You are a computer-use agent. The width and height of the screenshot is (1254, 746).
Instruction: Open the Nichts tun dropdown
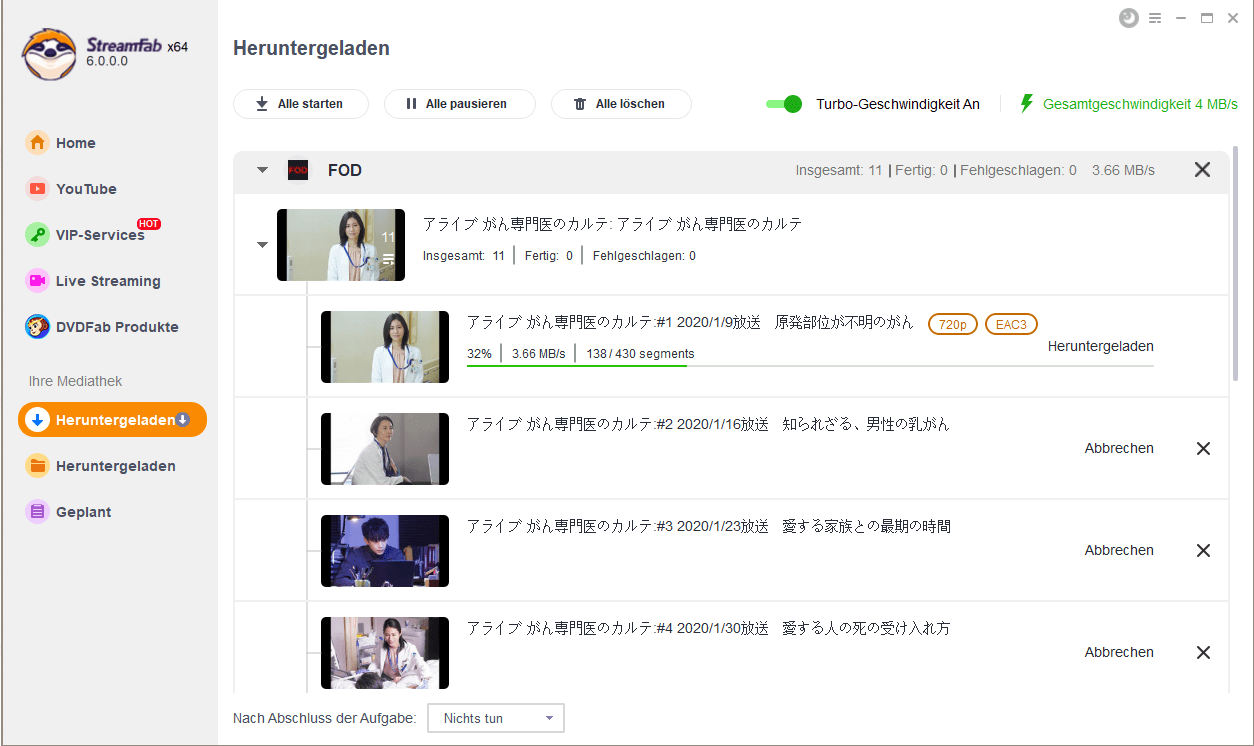[x=496, y=718]
